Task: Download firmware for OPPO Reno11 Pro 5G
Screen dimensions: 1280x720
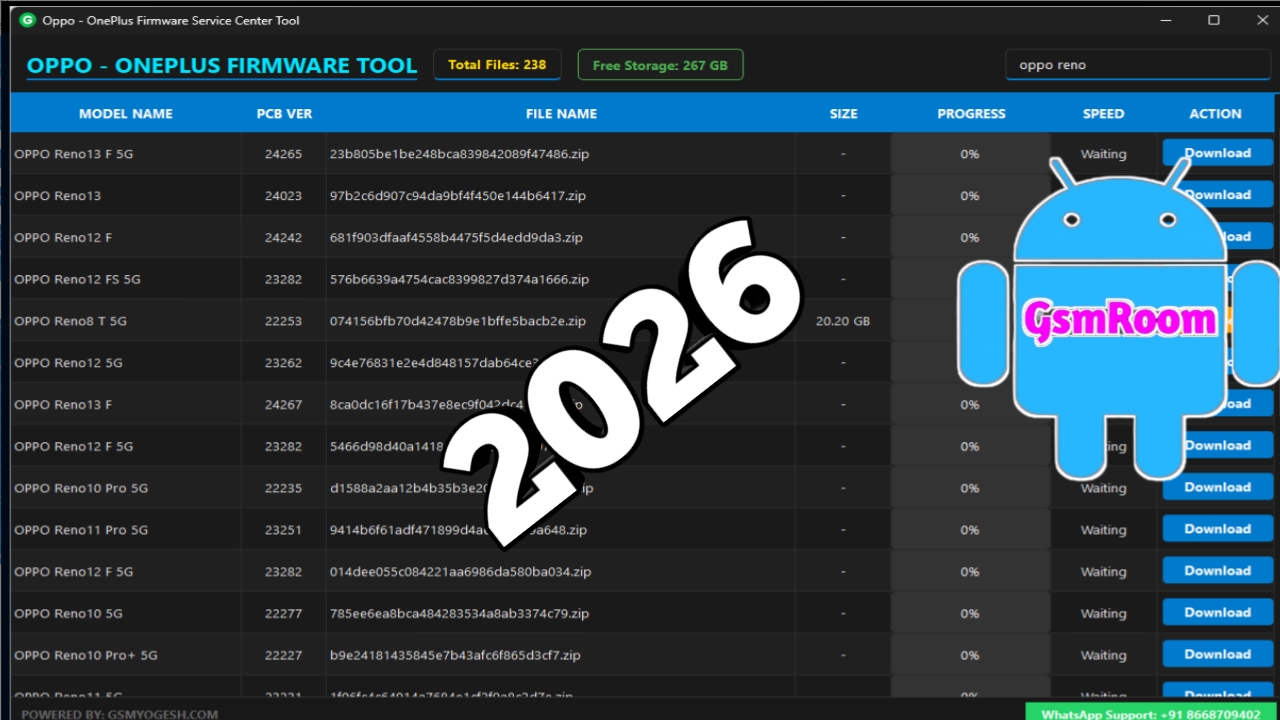Action: [x=1217, y=529]
